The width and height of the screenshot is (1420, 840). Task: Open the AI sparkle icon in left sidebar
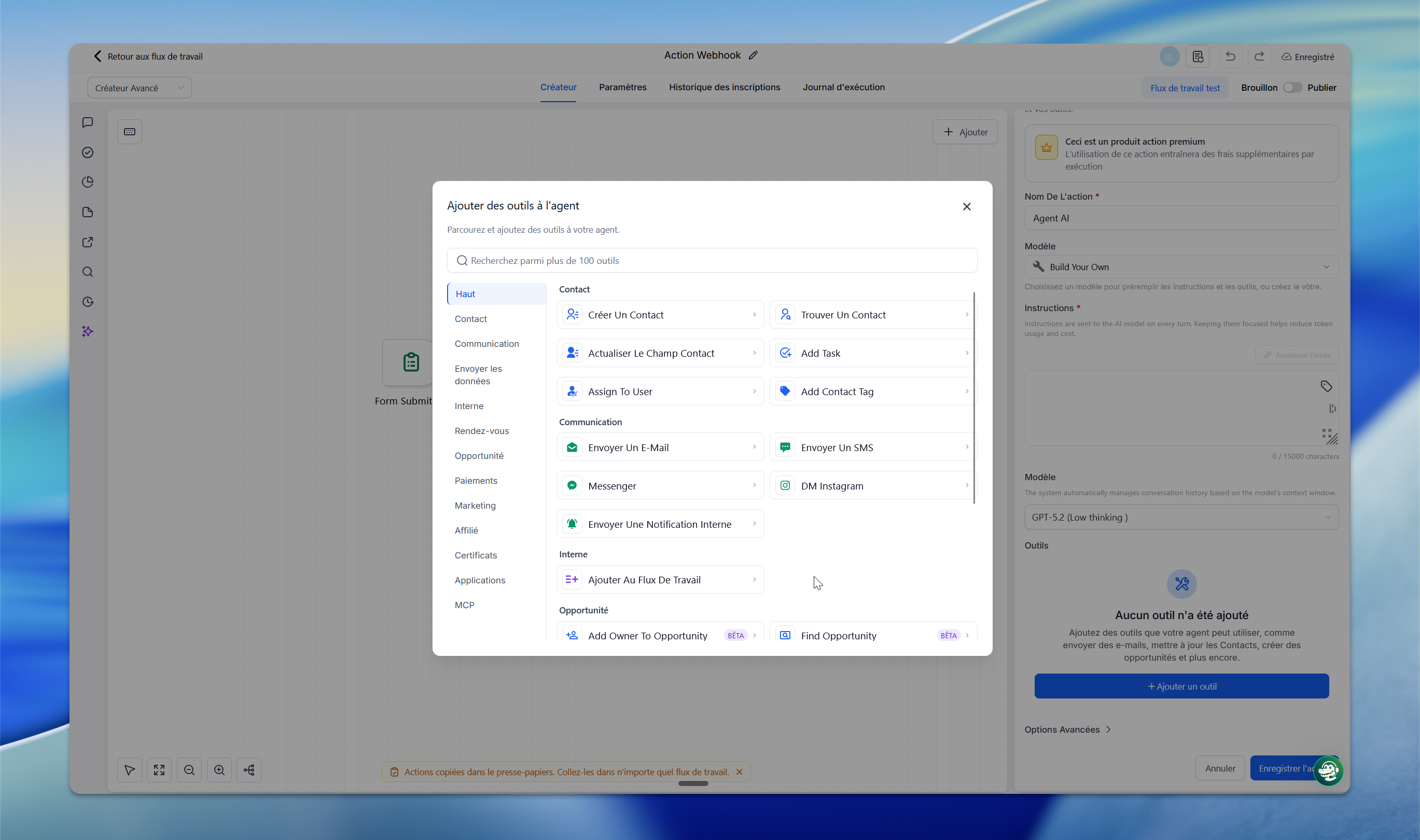click(x=88, y=332)
